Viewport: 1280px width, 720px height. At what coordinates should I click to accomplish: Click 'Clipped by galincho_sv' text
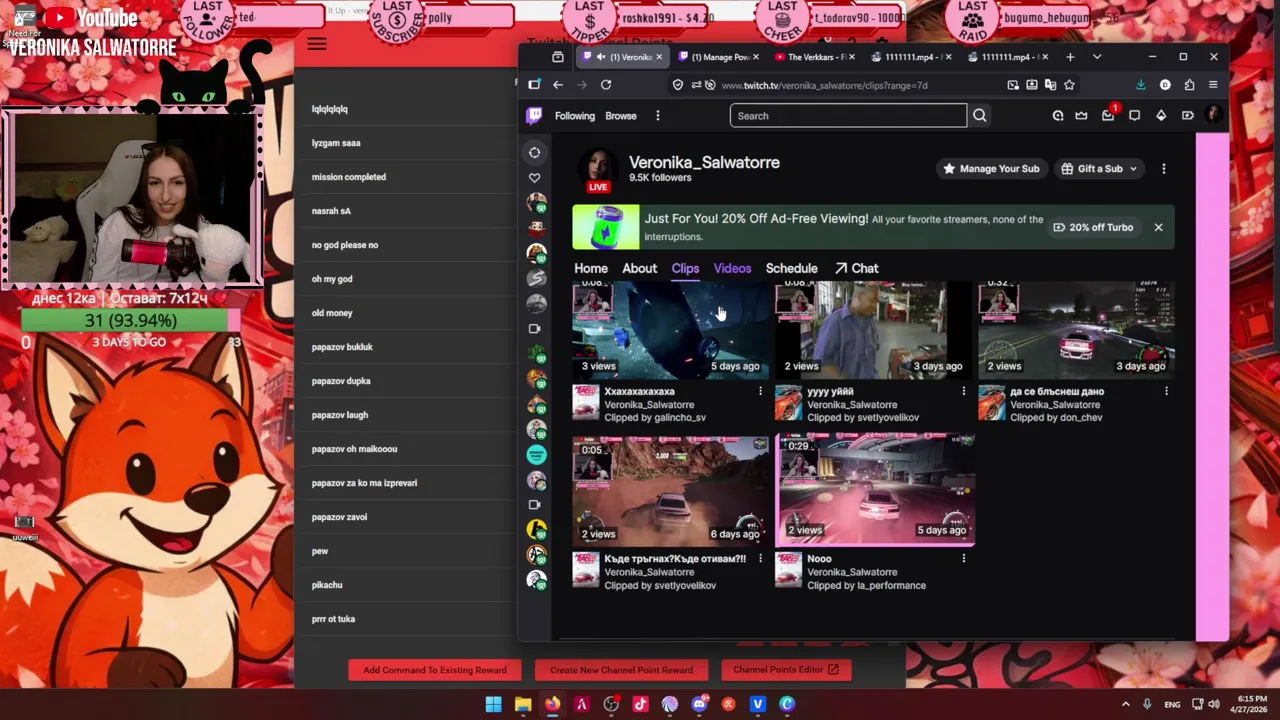pyautogui.click(x=655, y=418)
